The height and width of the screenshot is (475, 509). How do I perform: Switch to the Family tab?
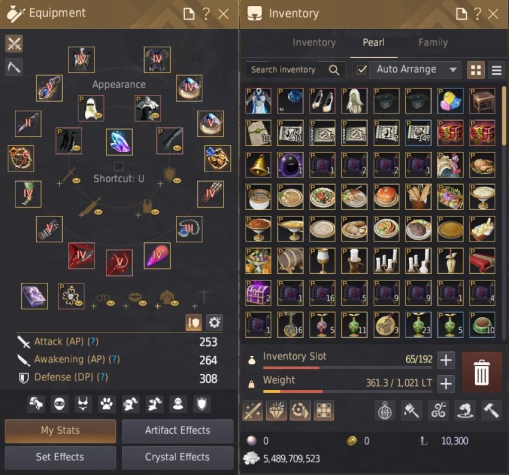click(433, 43)
